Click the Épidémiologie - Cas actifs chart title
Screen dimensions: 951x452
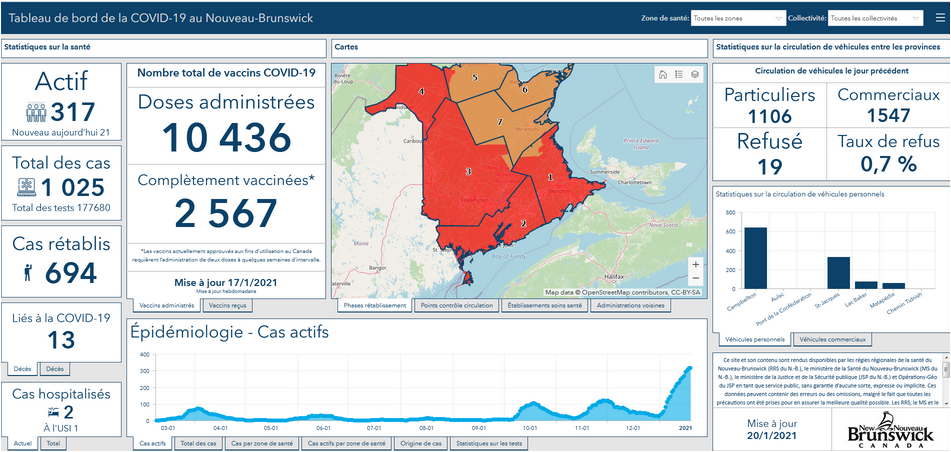click(230, 332)
